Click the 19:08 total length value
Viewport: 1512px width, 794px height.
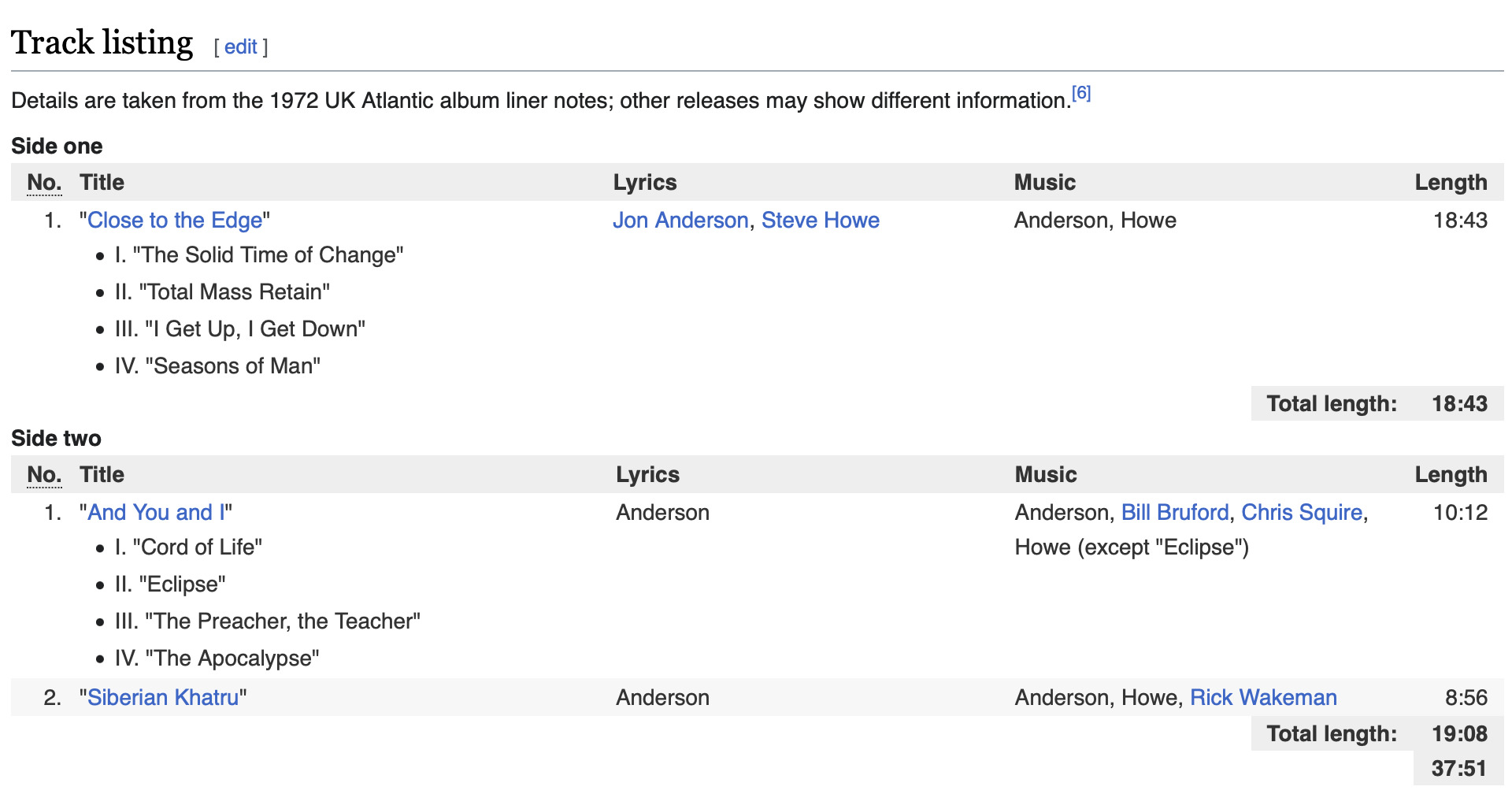coord(1459,734)
